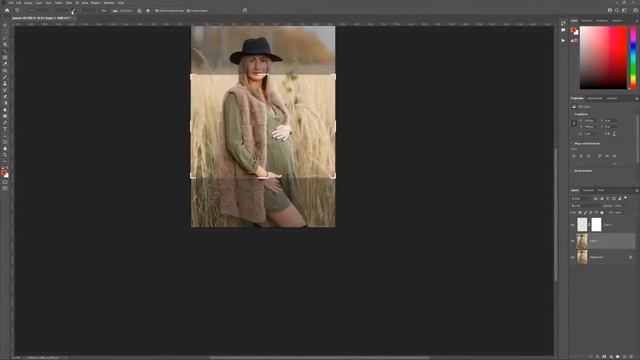Open the Opacity value dropdown
This screenshot has height=360, width=640.
pos(619,206)
